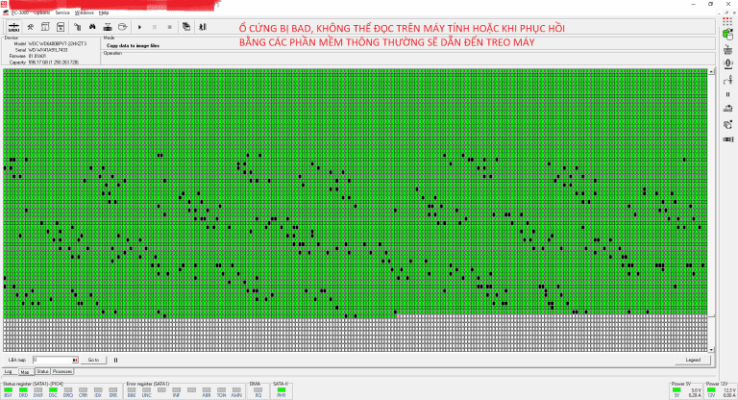The image size is (738, 400).
Task: Open the Windows menu
Action: (x=84, y=13)
